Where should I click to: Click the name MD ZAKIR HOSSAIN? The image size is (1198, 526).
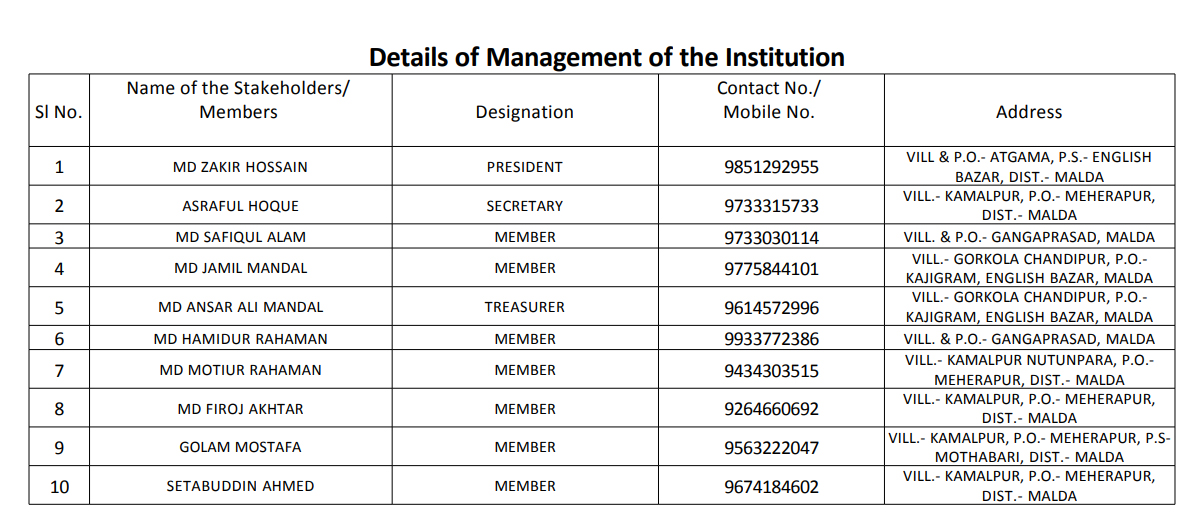[241, 167]
